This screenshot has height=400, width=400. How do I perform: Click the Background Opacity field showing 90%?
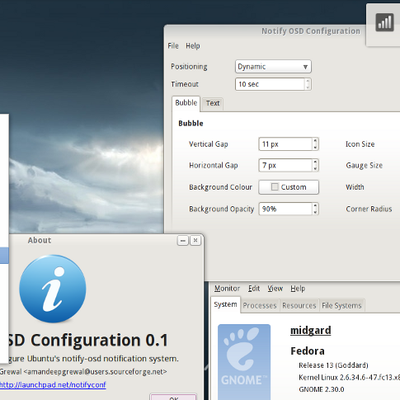285,209
